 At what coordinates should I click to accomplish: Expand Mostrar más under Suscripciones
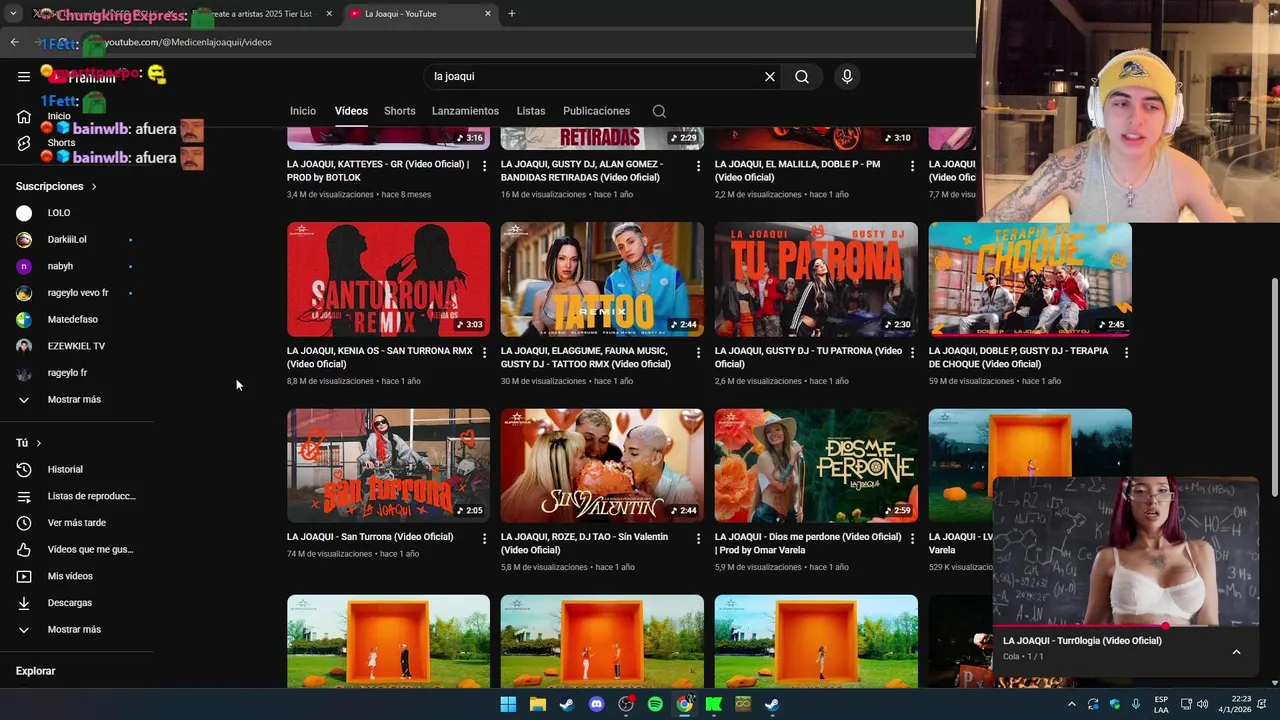tap(76, 399)
